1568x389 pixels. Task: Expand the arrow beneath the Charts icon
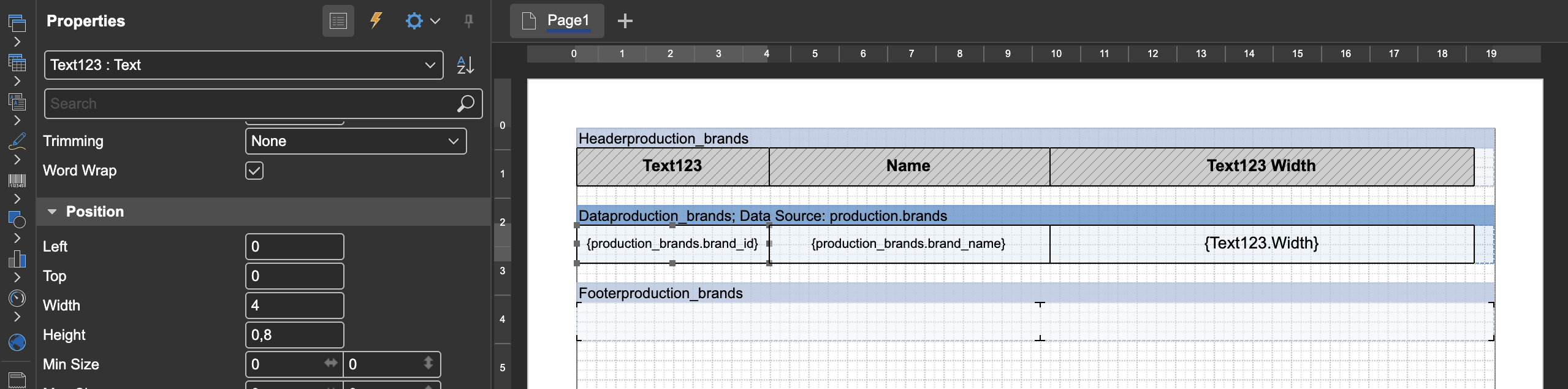[x=17, y=277]
